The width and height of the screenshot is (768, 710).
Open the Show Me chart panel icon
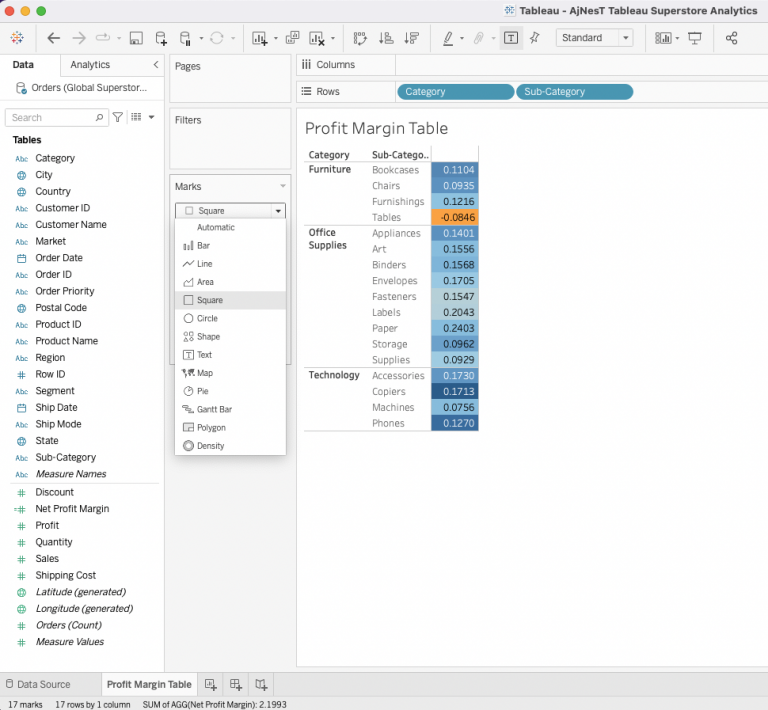[x=663, y=38]
